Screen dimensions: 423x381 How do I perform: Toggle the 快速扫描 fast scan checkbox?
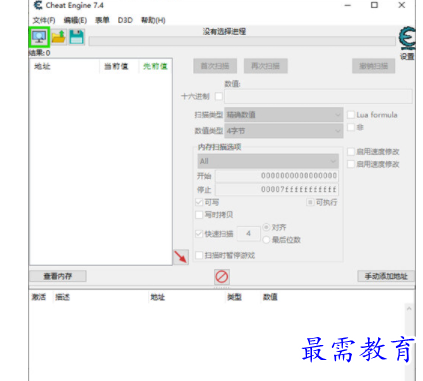[199, 234]
